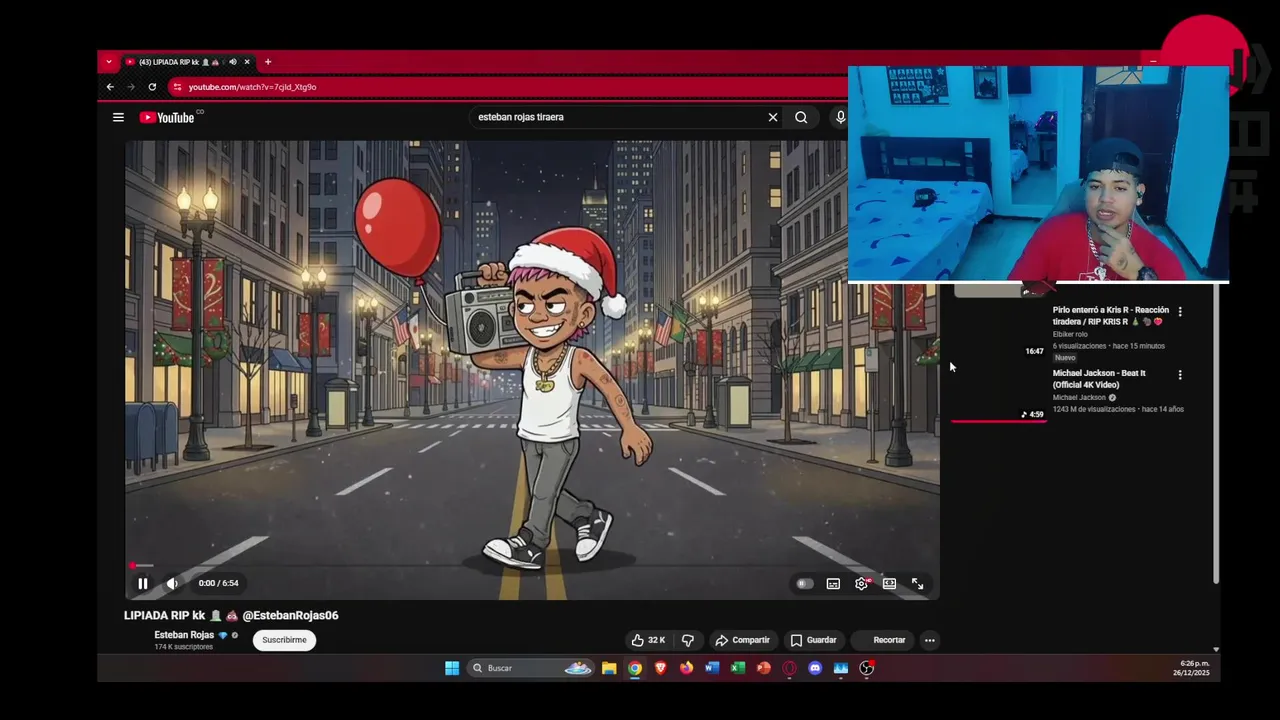The width and height of the screenshot is (1280, 720).
Task: Open OBS Studio from the taskbar
Action: [x=867, y=668]
